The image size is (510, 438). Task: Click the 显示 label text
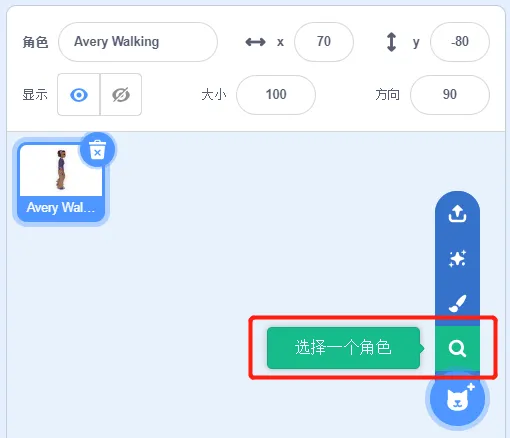coord(35,95)
